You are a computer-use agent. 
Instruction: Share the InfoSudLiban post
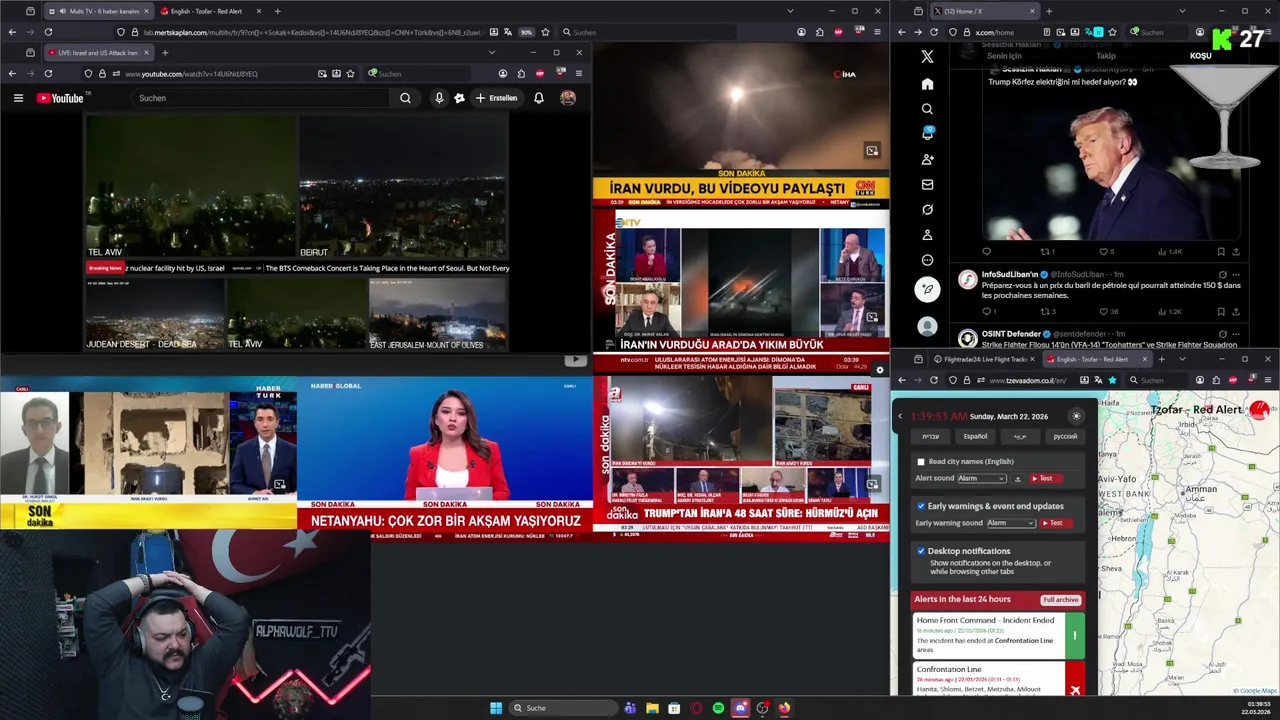tap(1236, 311)
